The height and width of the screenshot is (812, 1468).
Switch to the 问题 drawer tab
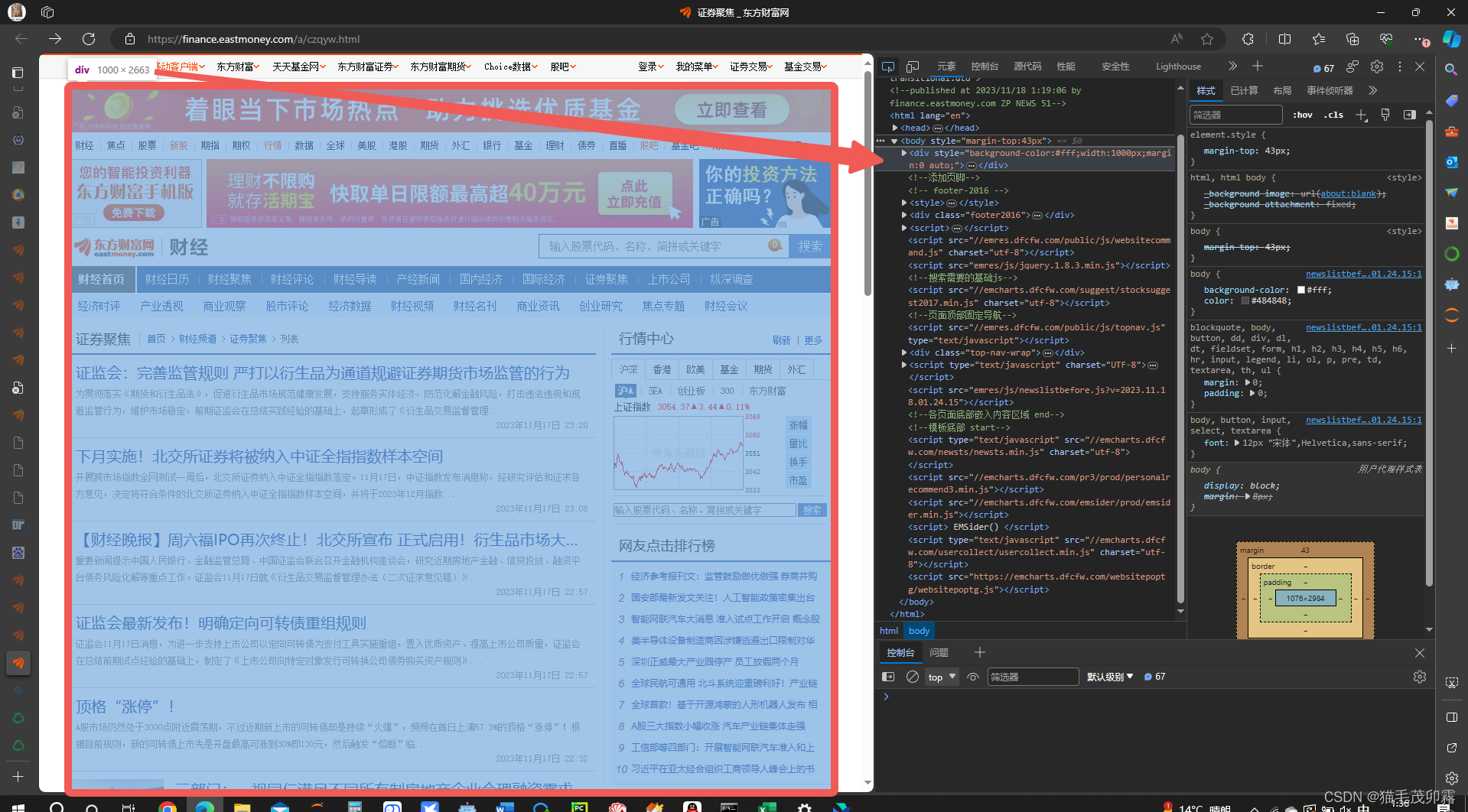pos(939,652)
